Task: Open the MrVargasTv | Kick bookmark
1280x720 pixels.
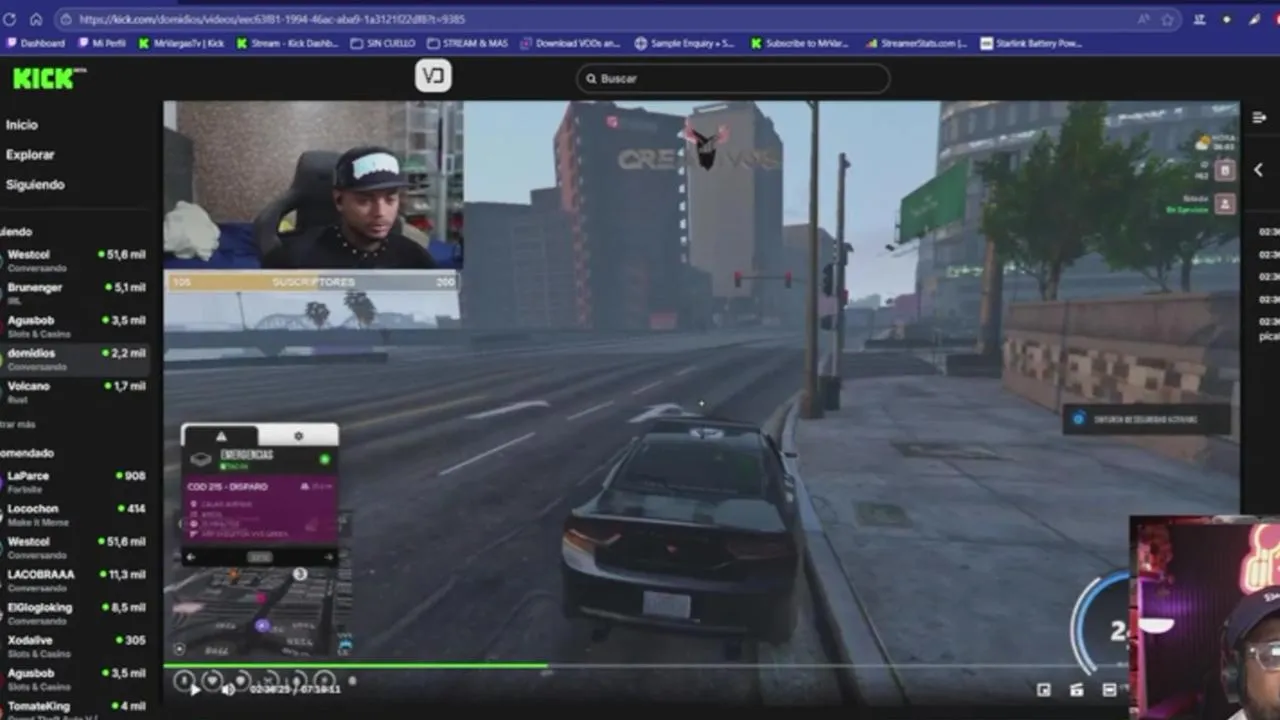Action: [x=182, y=44]
